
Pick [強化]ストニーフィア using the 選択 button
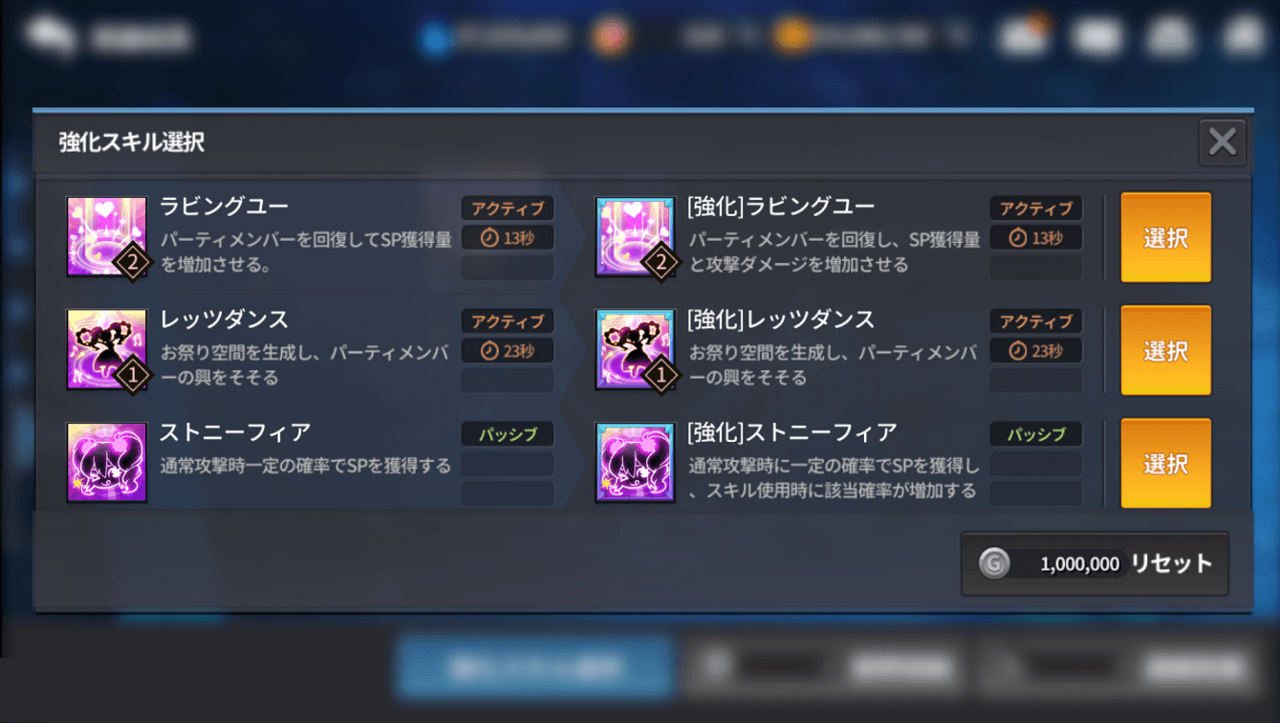(1166, 463)
